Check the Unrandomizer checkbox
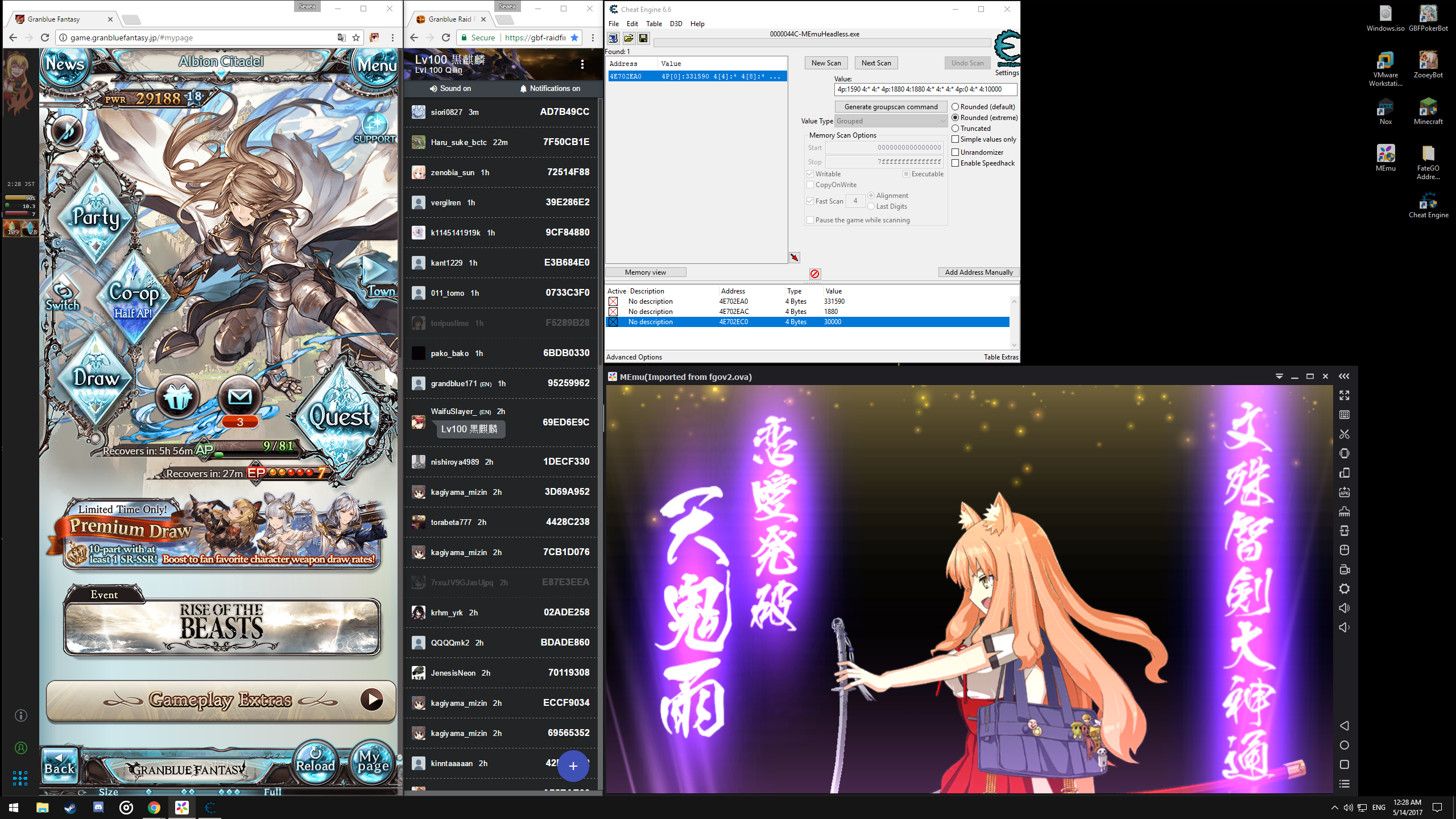This screenshot has height=819, width=1456. tap(955, 152)
